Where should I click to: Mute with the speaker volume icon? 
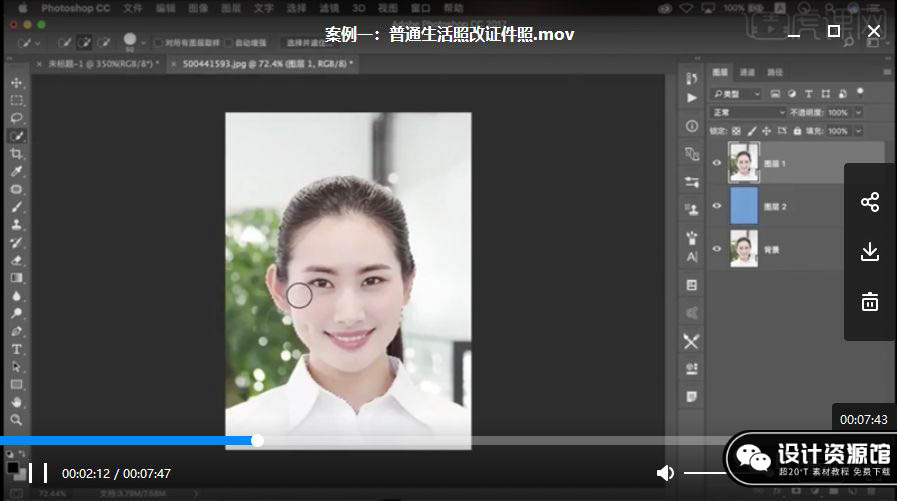(665, 473)
